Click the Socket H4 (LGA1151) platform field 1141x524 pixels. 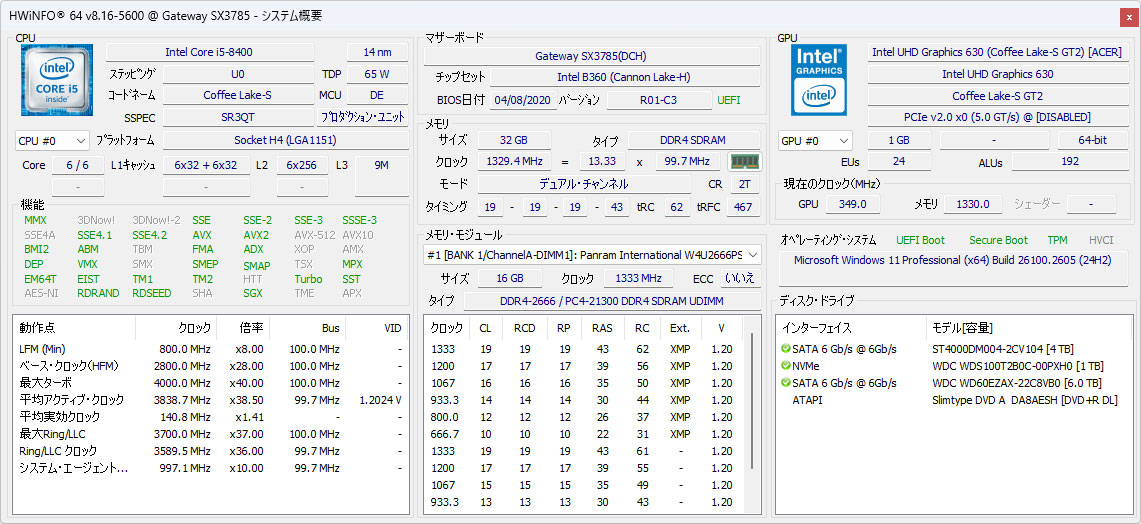pos(285,140)
